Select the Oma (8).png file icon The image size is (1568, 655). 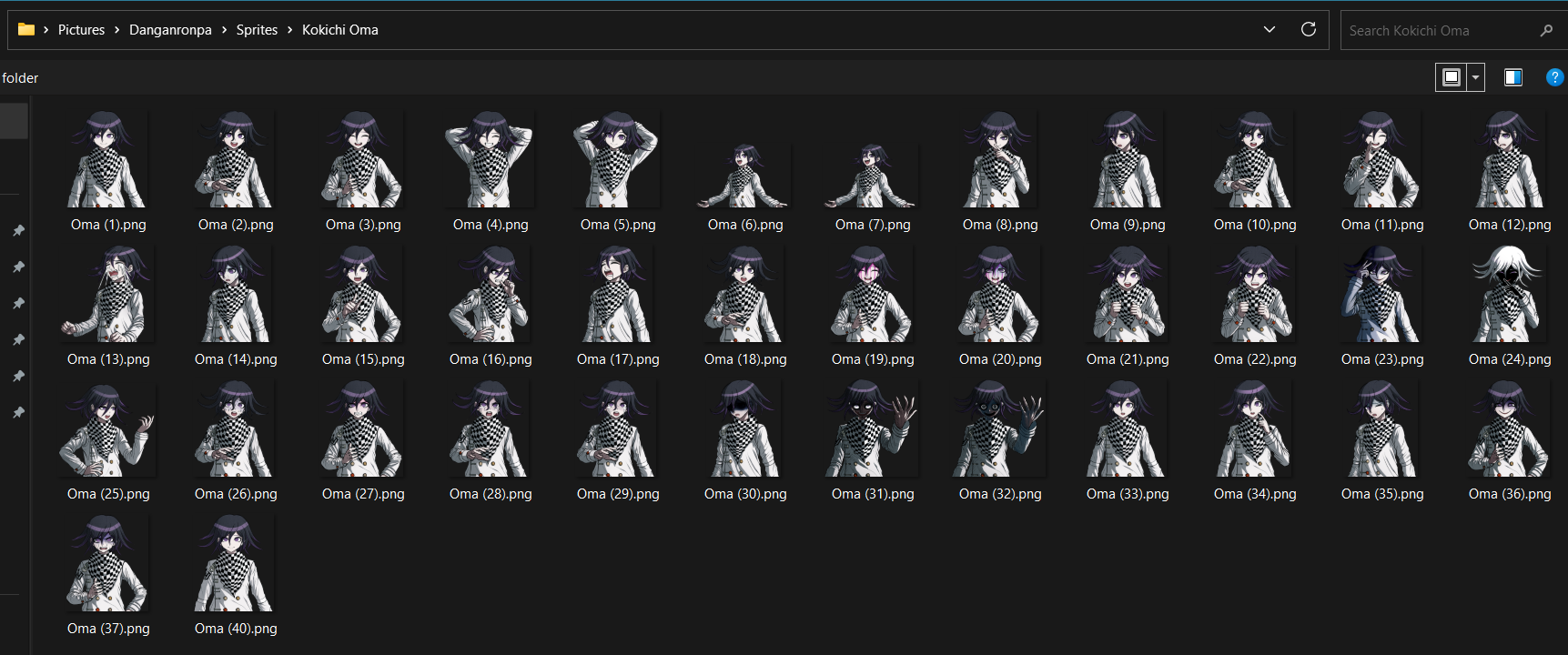[x=999, y=159]
